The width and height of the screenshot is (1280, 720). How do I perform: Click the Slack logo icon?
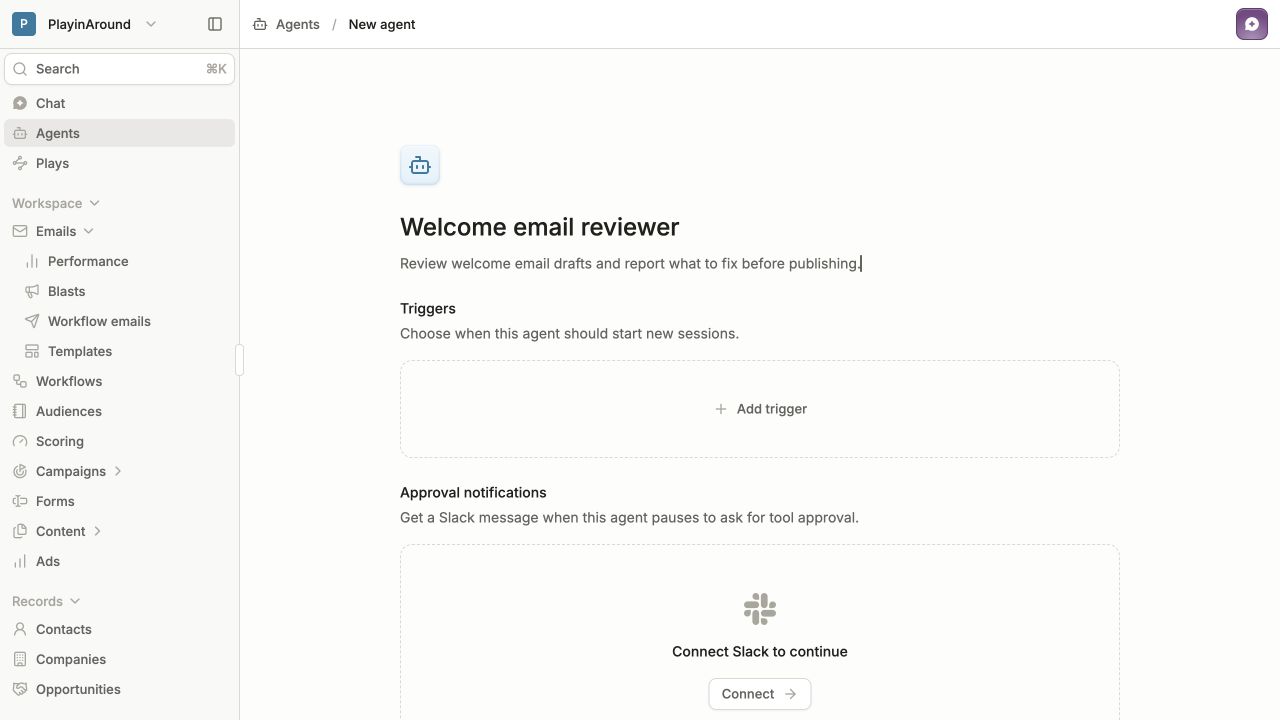click(760, 609)
